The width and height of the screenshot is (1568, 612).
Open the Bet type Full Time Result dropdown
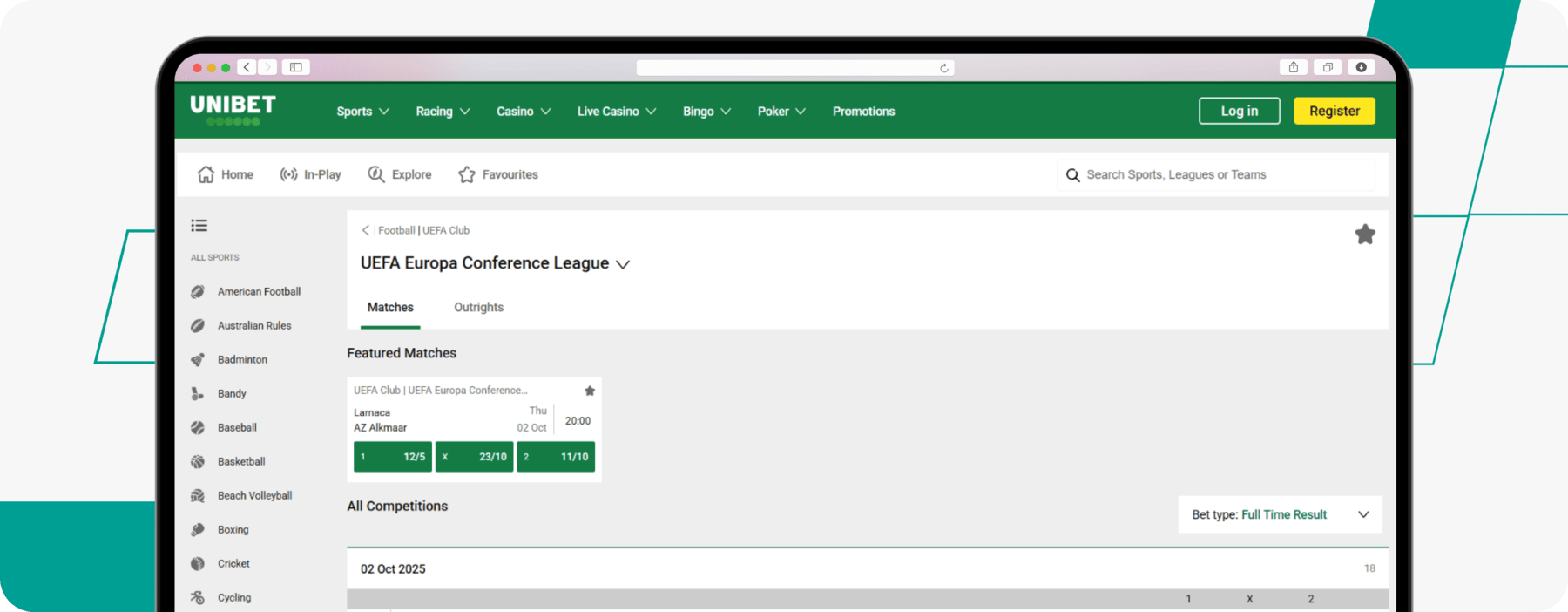click(1280, 514)
